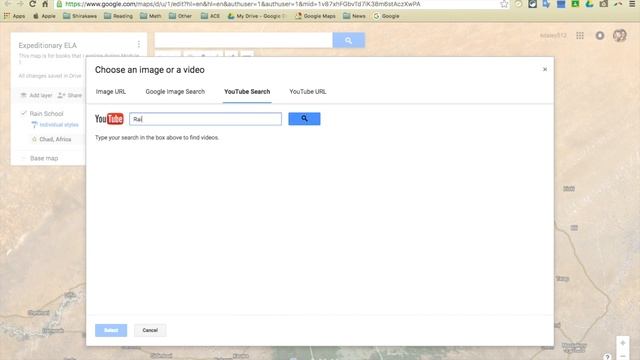Select the YouTube Search tab
This screenshot has height=360, width=640.
click(x=247, y=92)
